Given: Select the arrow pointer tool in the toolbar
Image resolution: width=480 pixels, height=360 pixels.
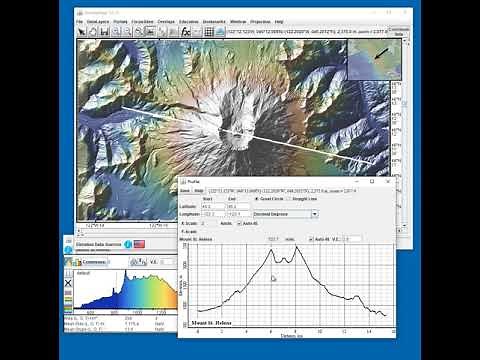Looking at the screenshot, I should (82, 32).
